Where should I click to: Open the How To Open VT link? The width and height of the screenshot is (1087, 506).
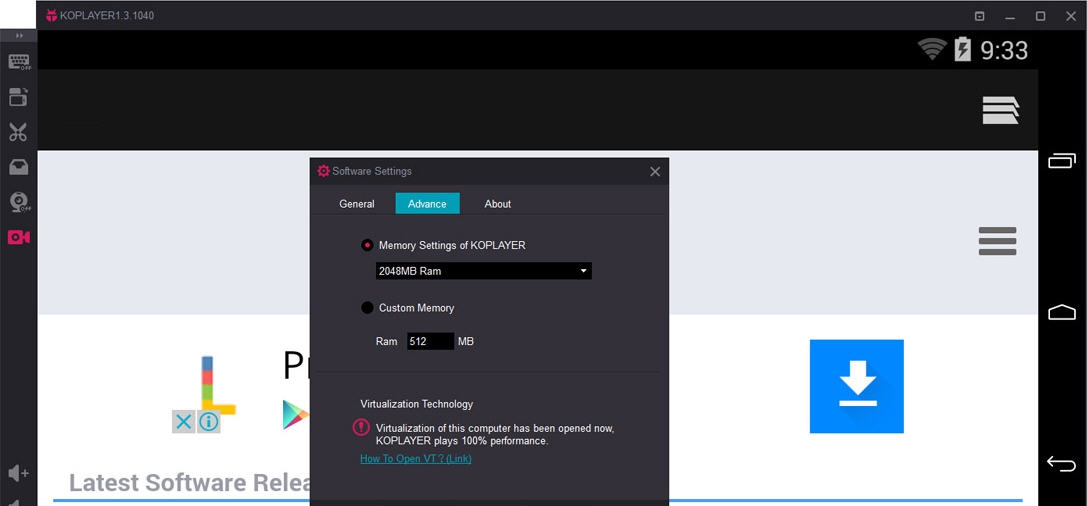pyautogui.click(x=416, y=459)
